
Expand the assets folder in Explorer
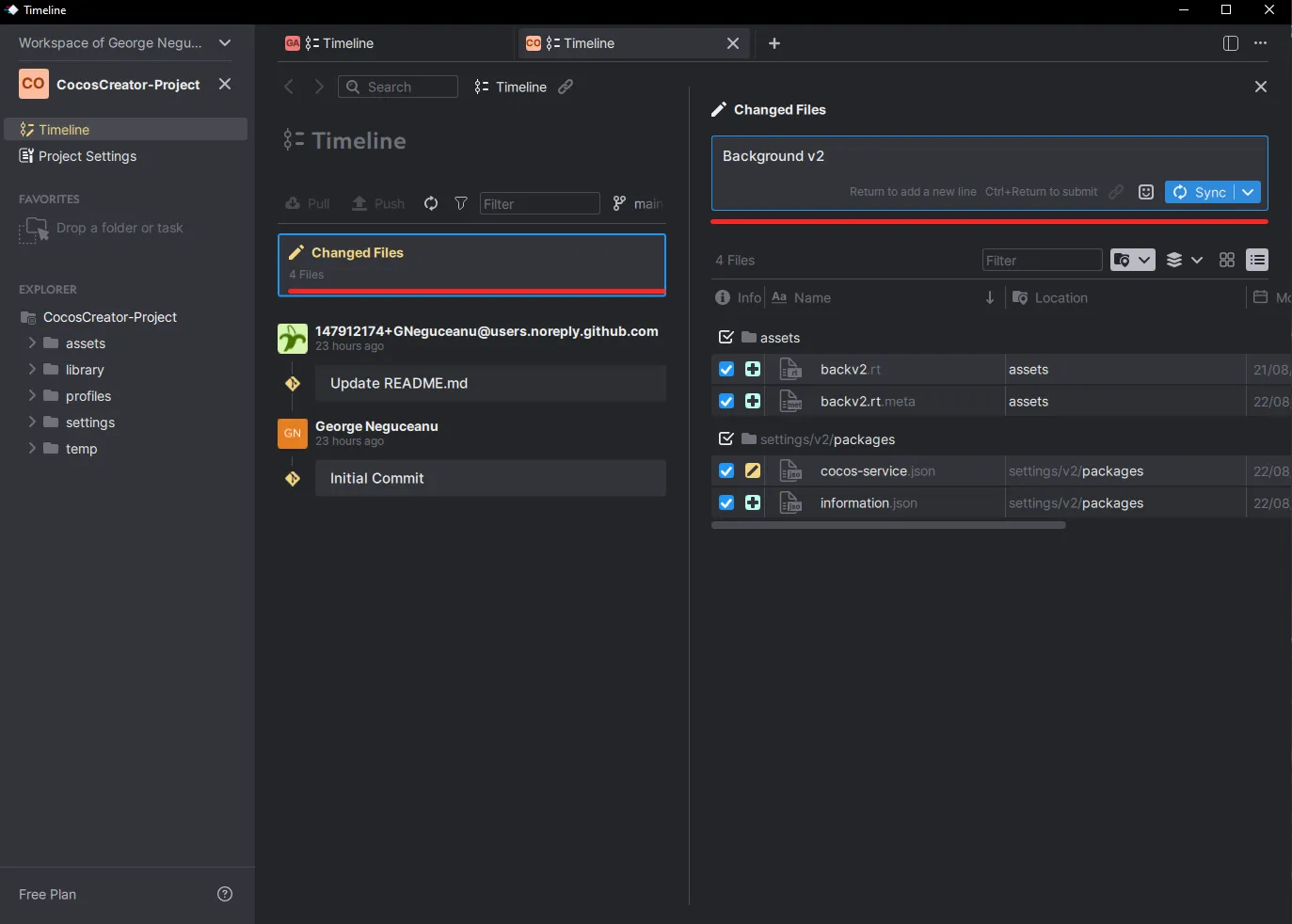click(32, 343)
